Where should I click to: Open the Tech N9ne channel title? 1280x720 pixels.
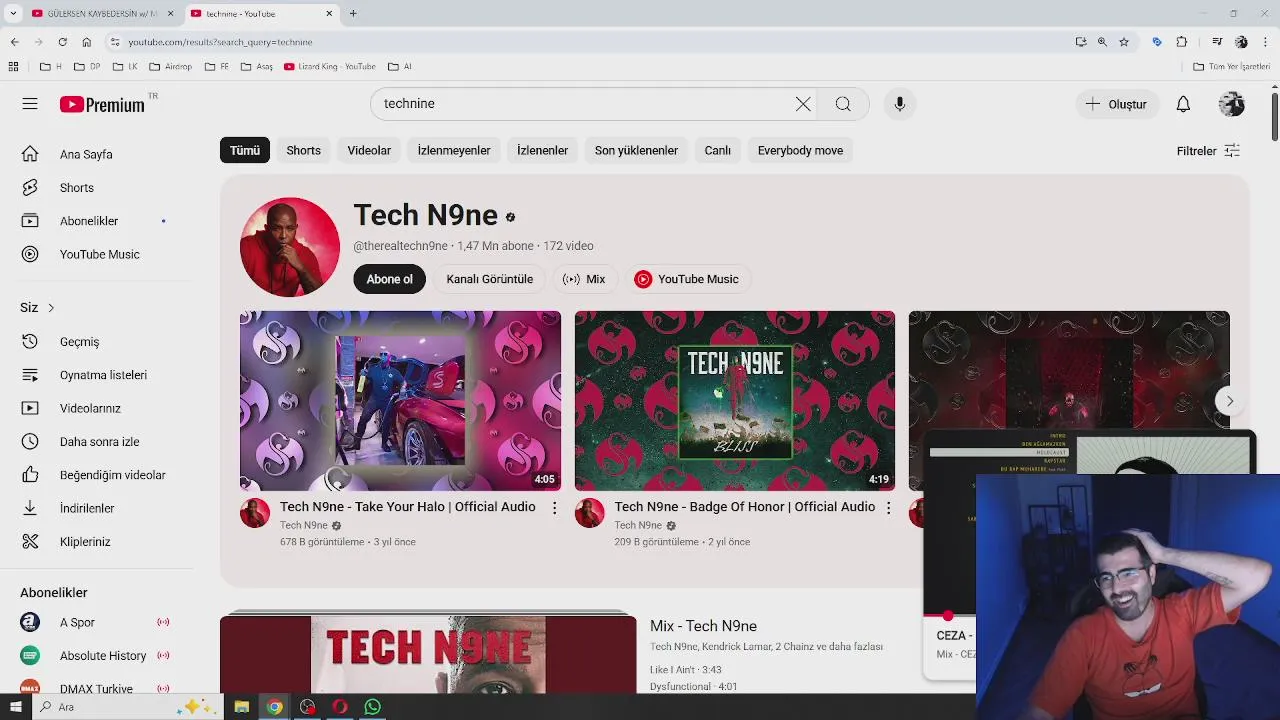pos(425,215)
